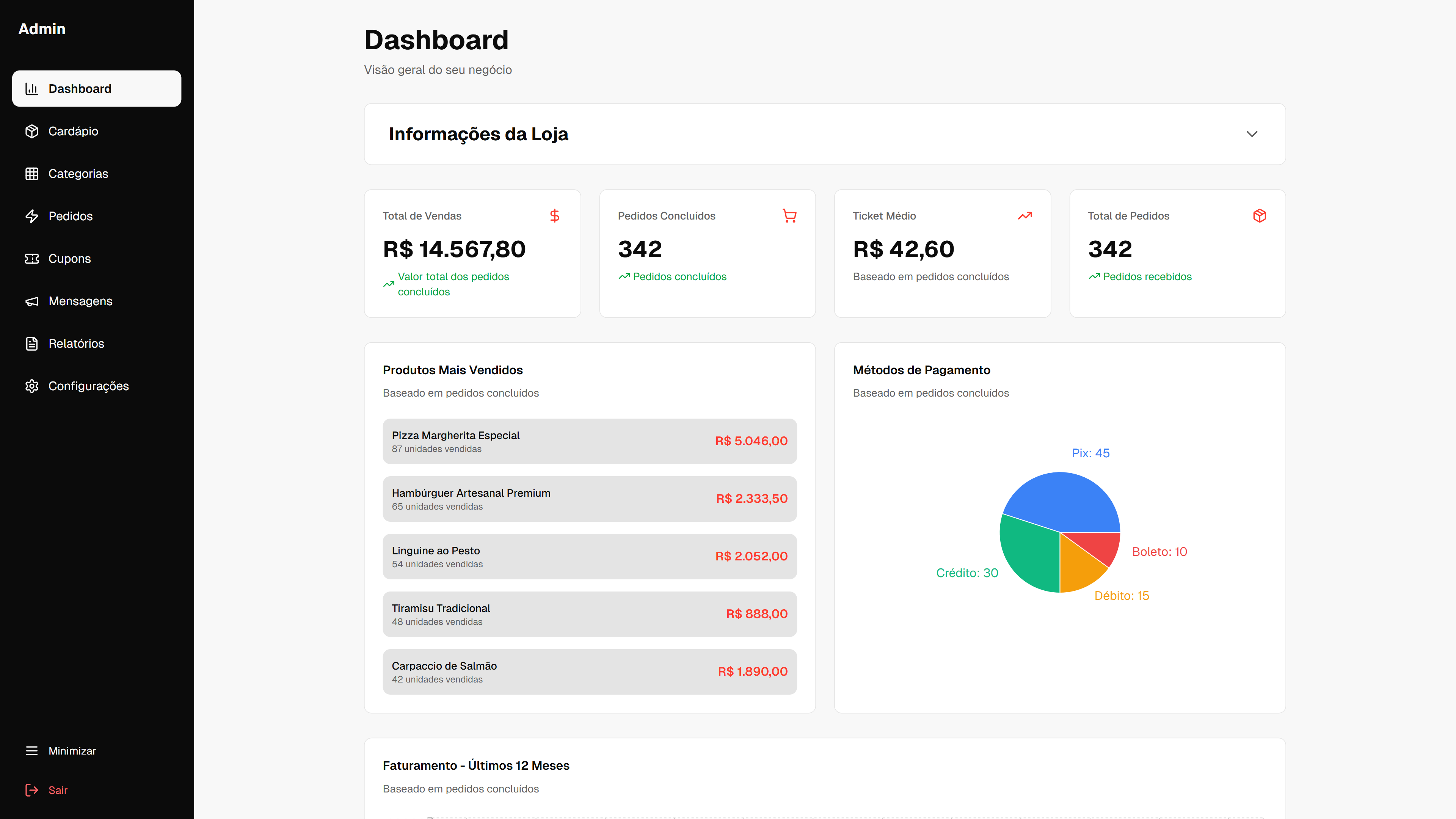Viewport: 1456px width, 819px height.
Task: Select the Dashboard bar chart icon
Action: tap(32, 88)
